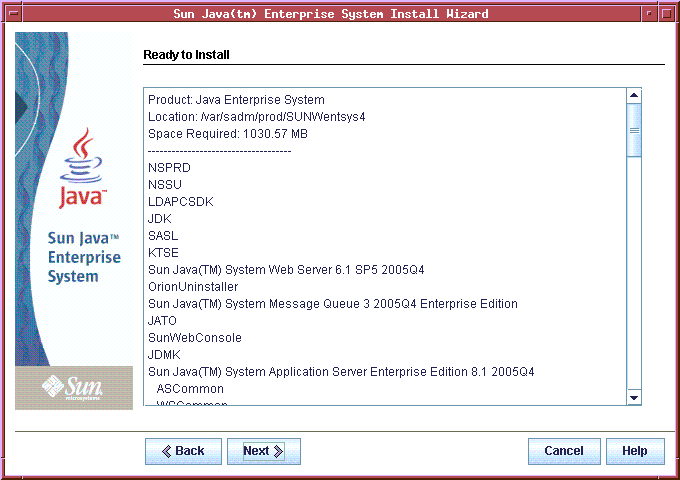
Task: Click the Next button
Action: point(264,451)
